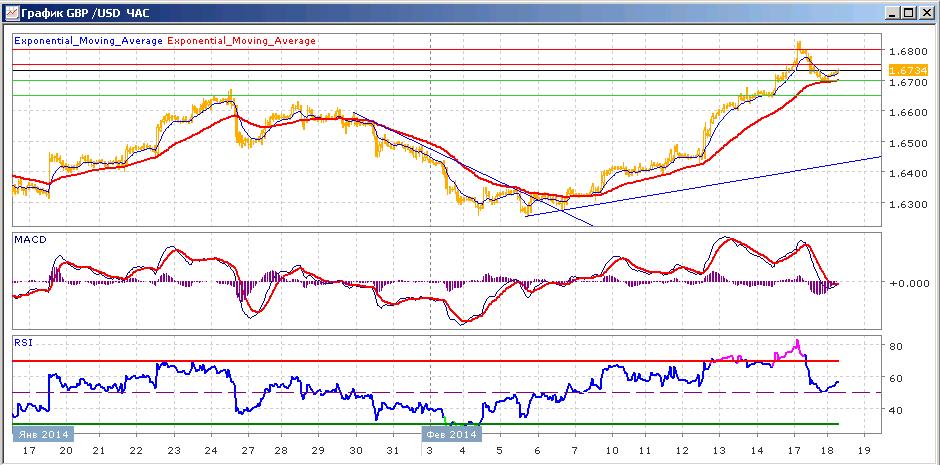Click date 3 on the time axis
Image resolution: width=940 pixels, height=465 pixels.
(x=431, y=451)
